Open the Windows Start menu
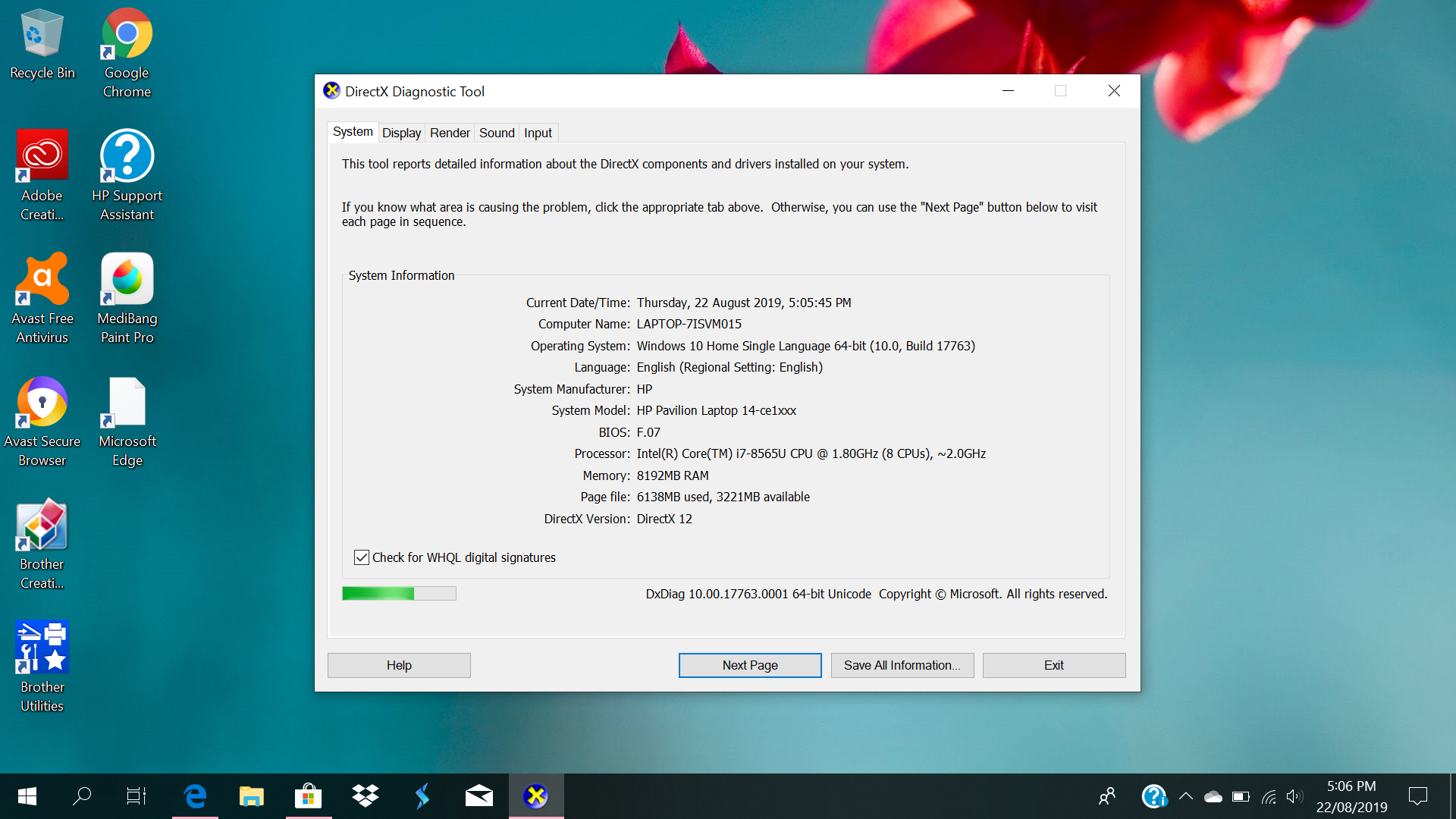This screenshot has height=819, width=1456. point(27,796)
